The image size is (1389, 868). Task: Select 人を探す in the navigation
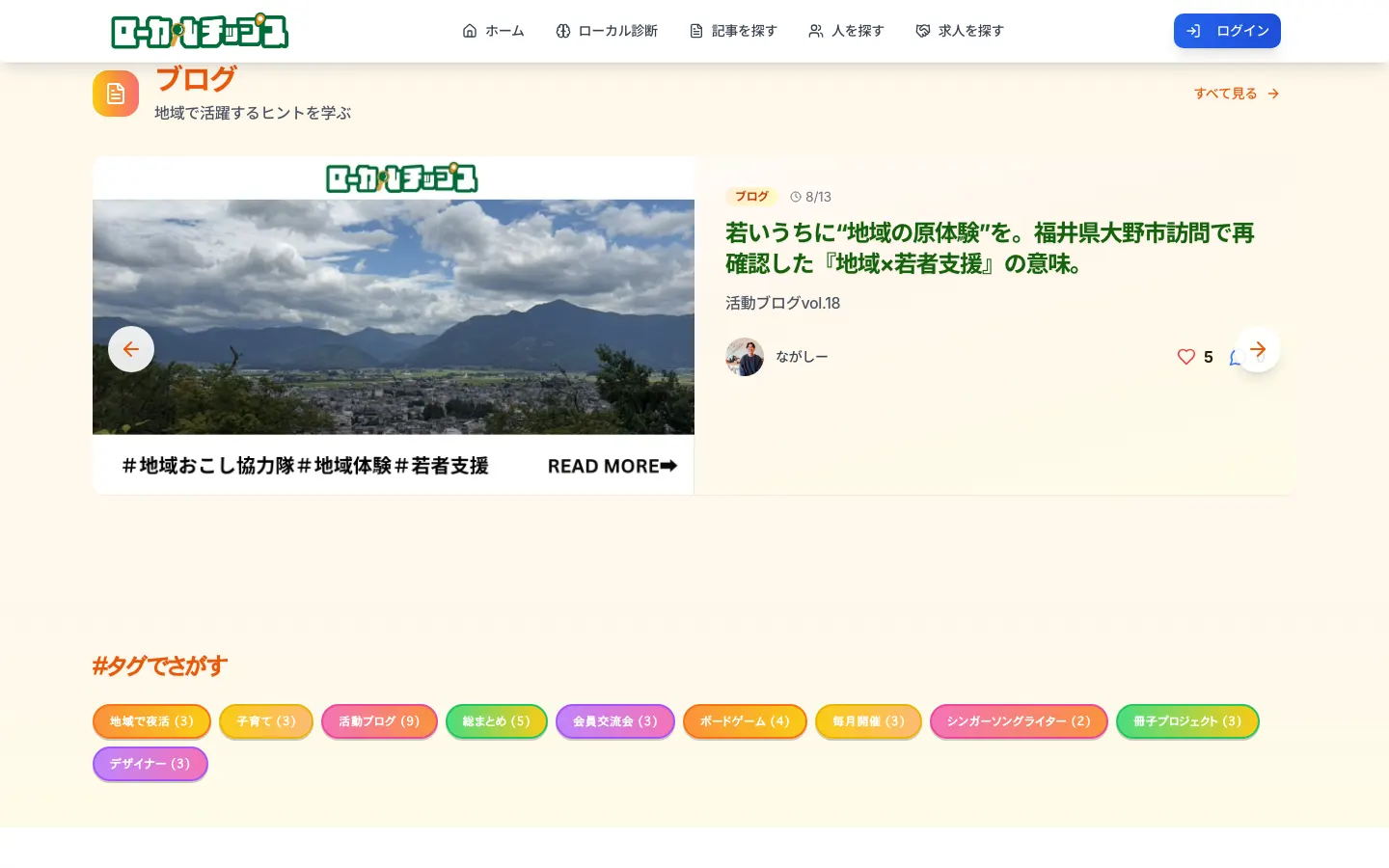pyautogui.click(x=846, y=31)
